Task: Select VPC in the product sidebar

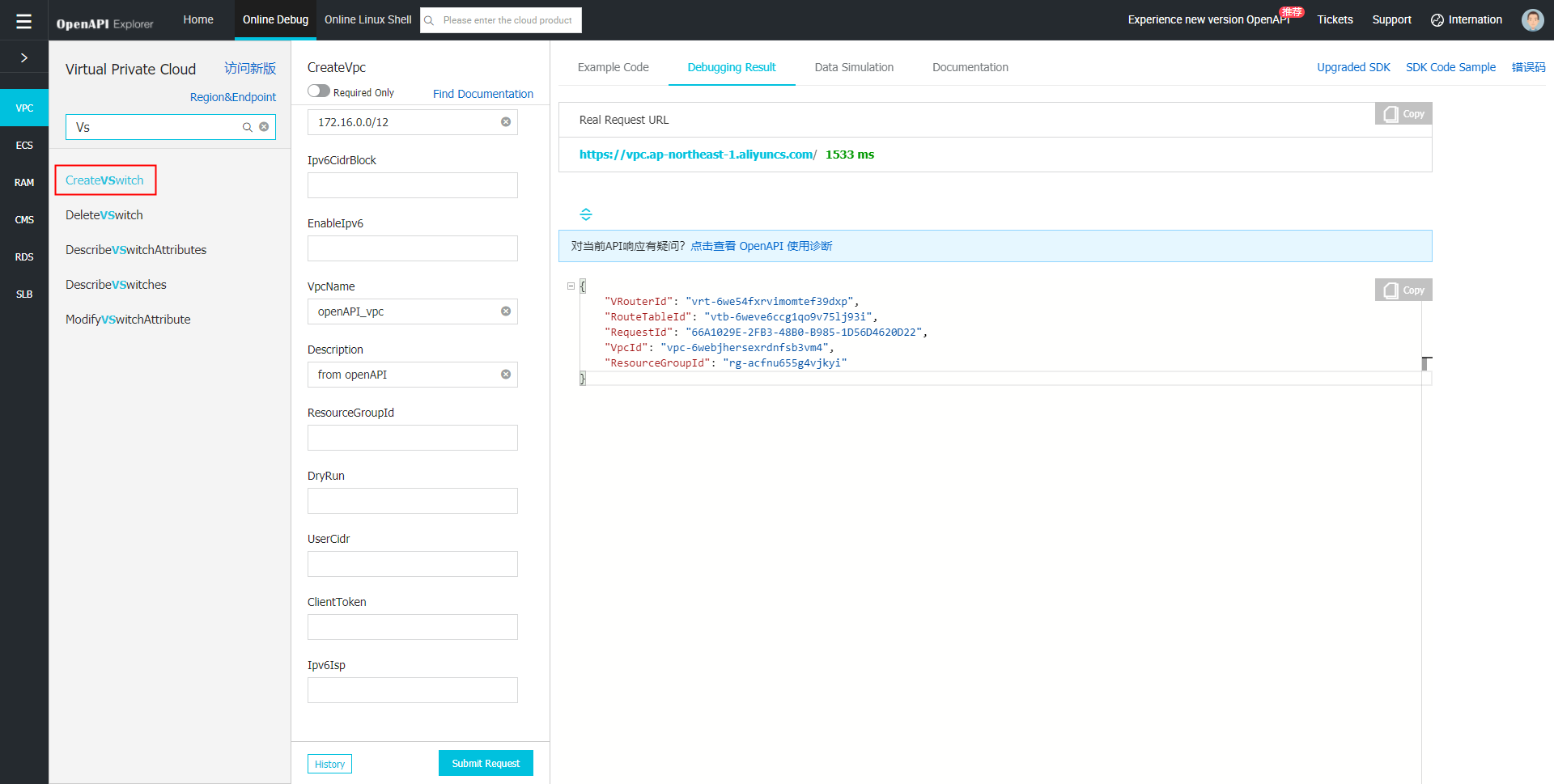Action: point(24,108)
